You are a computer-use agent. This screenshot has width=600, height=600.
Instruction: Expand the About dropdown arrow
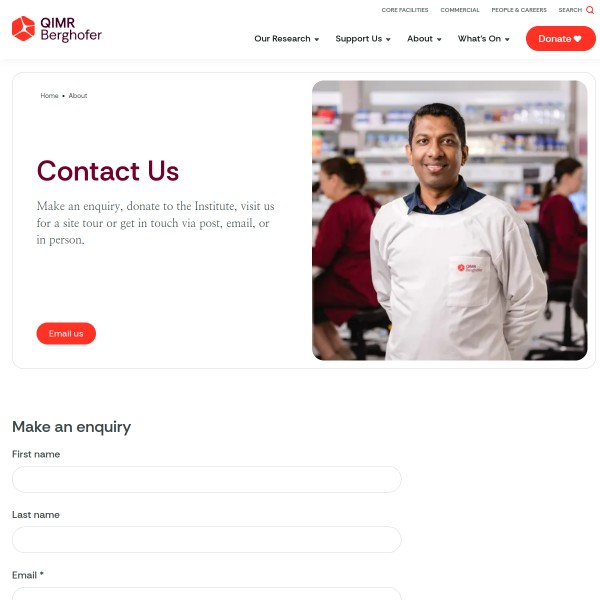tap(439, 39)
